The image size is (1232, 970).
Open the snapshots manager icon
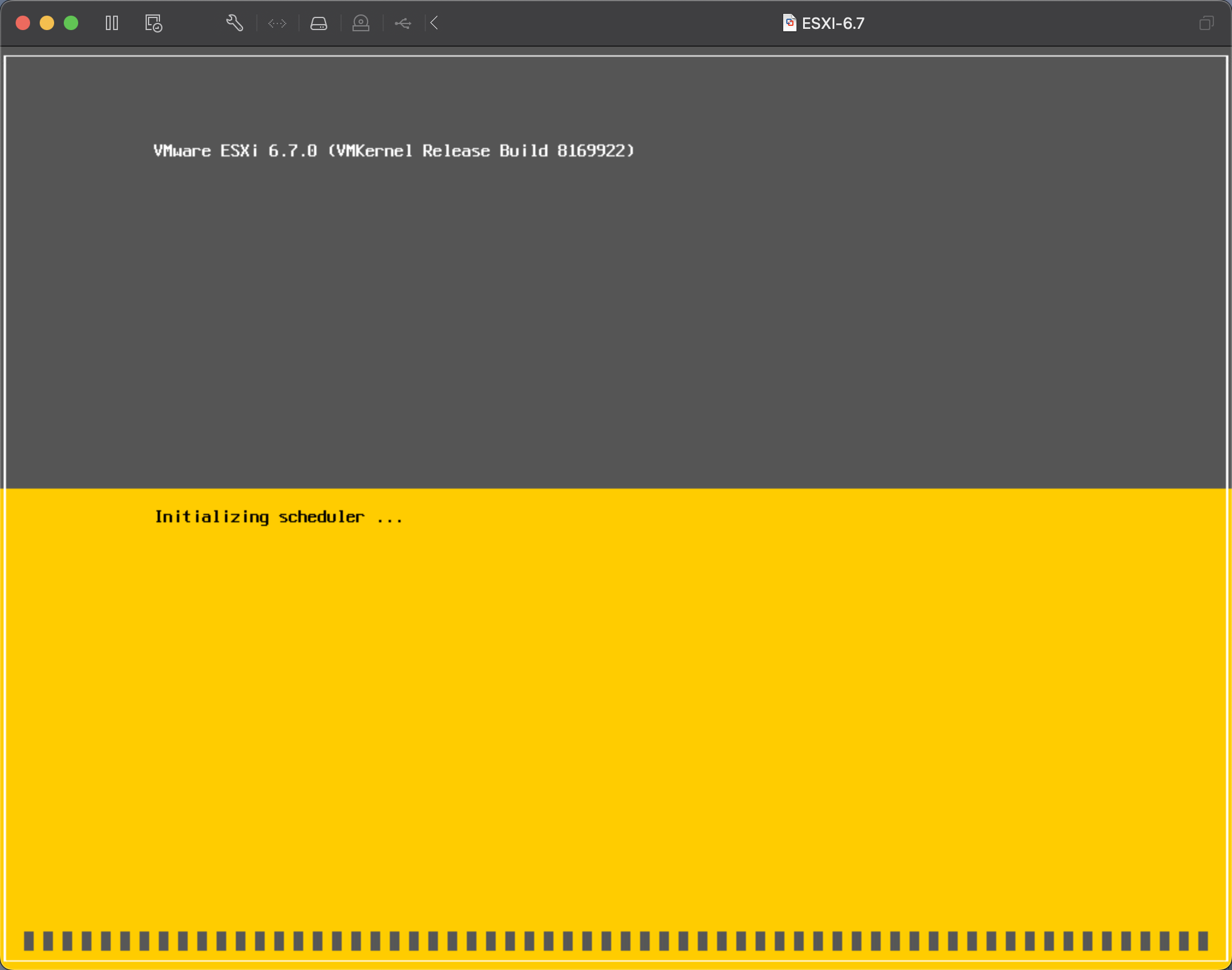153,23
